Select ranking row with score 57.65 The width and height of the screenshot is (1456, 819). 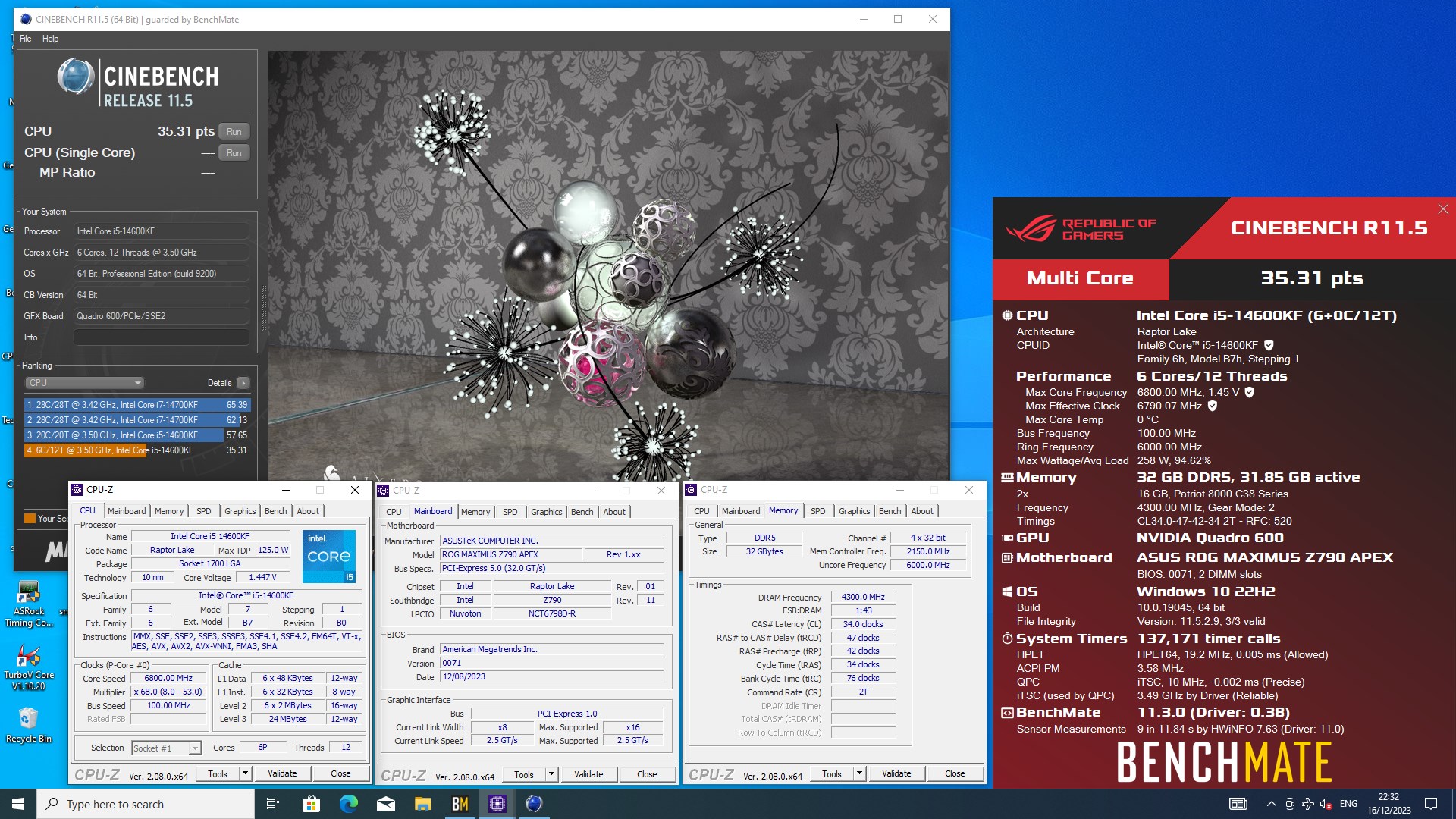point(136,435)
